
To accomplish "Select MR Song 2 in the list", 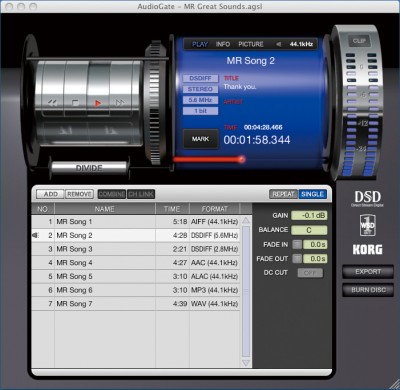I will point(136,235).
